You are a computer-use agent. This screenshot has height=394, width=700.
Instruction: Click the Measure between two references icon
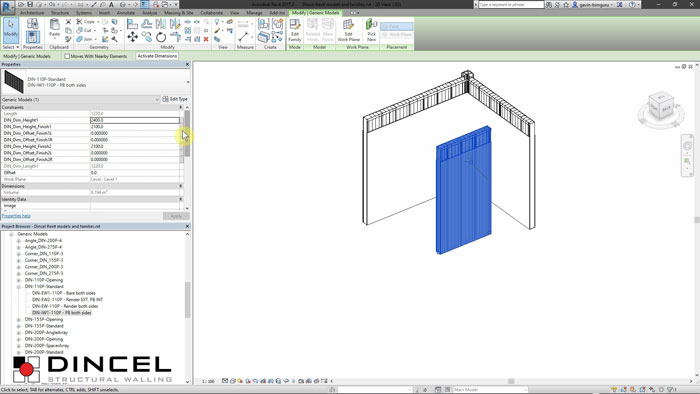[x=243, y=37]
